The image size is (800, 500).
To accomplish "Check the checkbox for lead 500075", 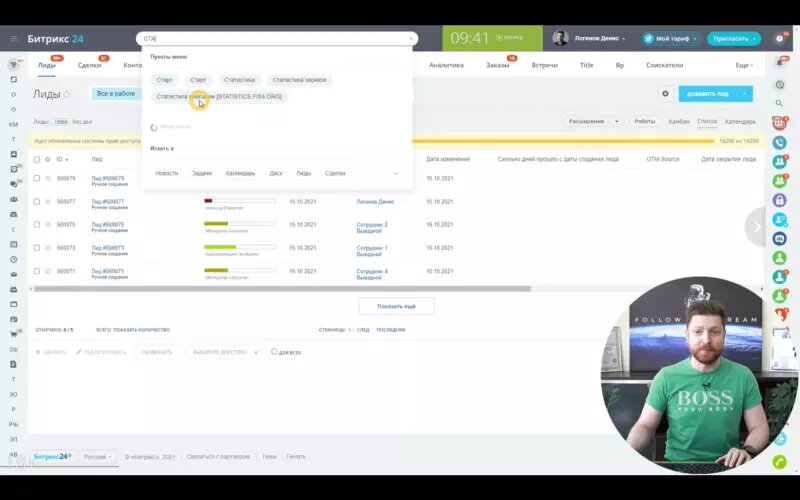I will pyautogui.click(x=36, y=224).
